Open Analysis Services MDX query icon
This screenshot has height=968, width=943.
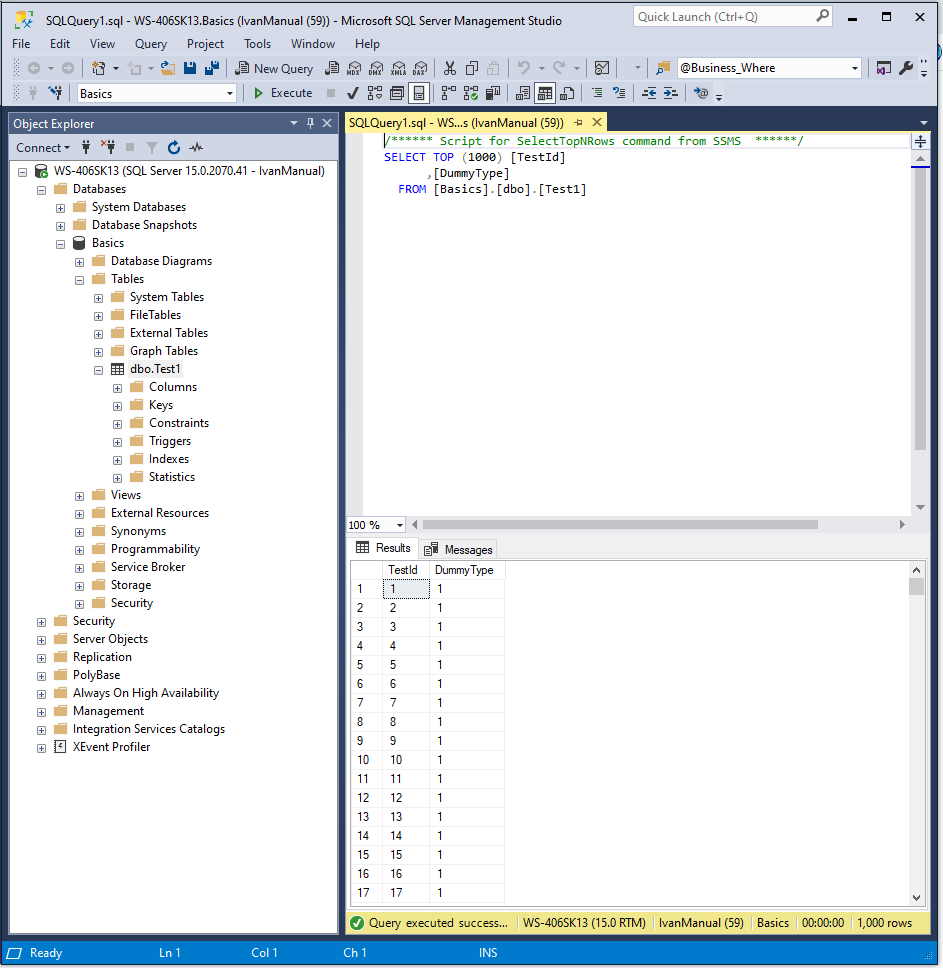[354, 69]
